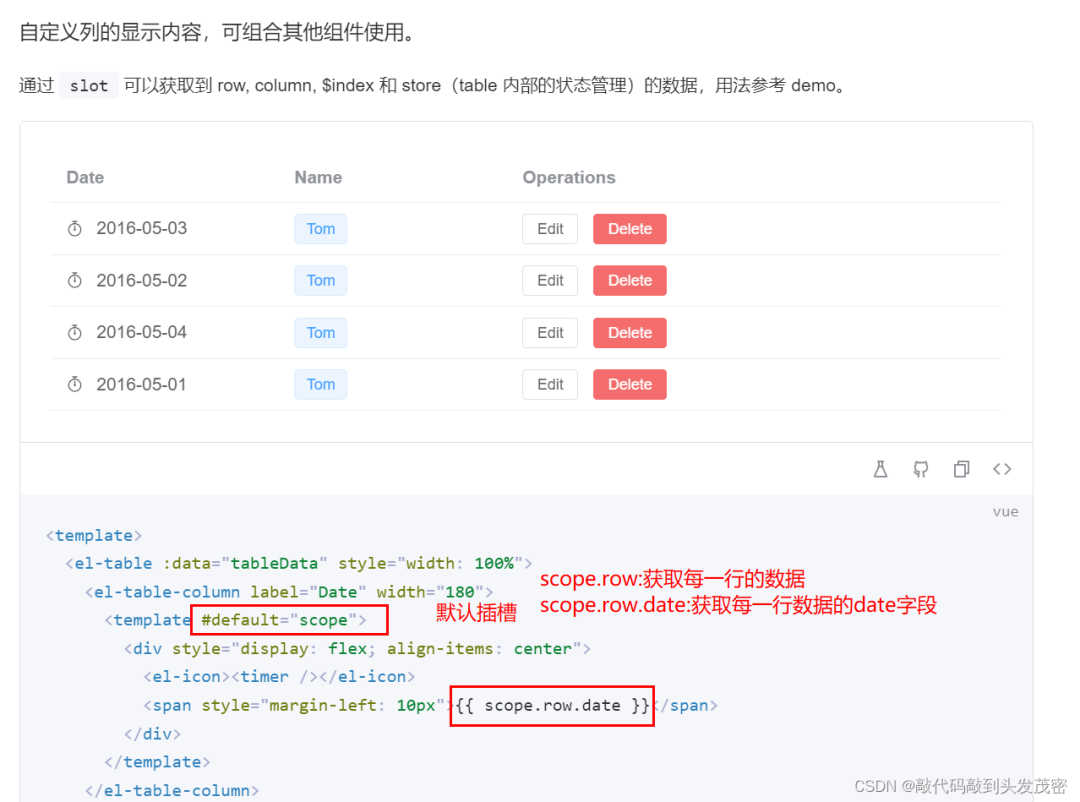Click the opening <template> line in code
The image size is (1080, 802).
(x=94, y=535)
